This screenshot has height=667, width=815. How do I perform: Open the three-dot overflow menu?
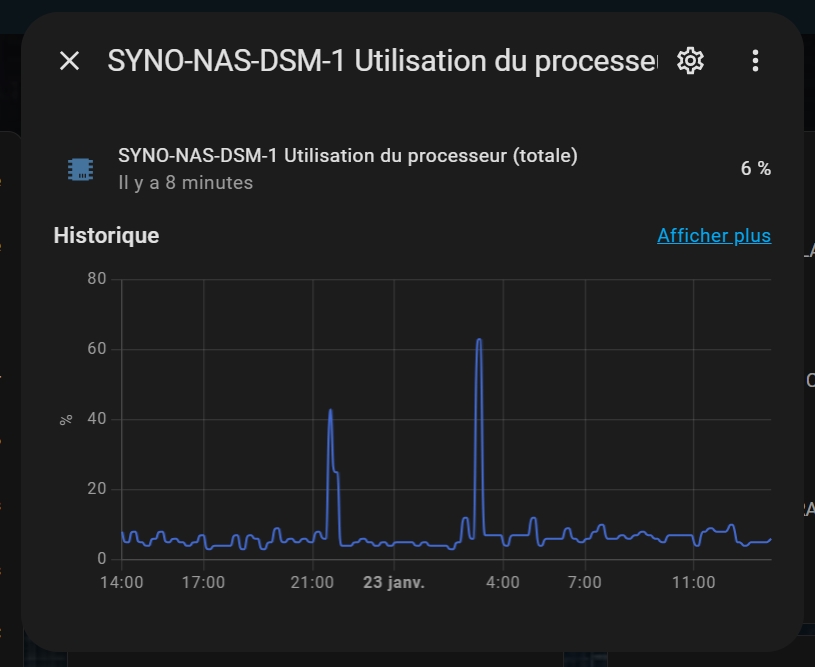pos(755,61)
